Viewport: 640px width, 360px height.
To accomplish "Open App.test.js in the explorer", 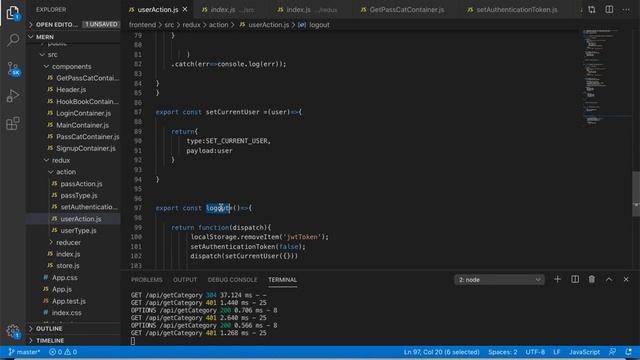I will [x=69, y=301].
